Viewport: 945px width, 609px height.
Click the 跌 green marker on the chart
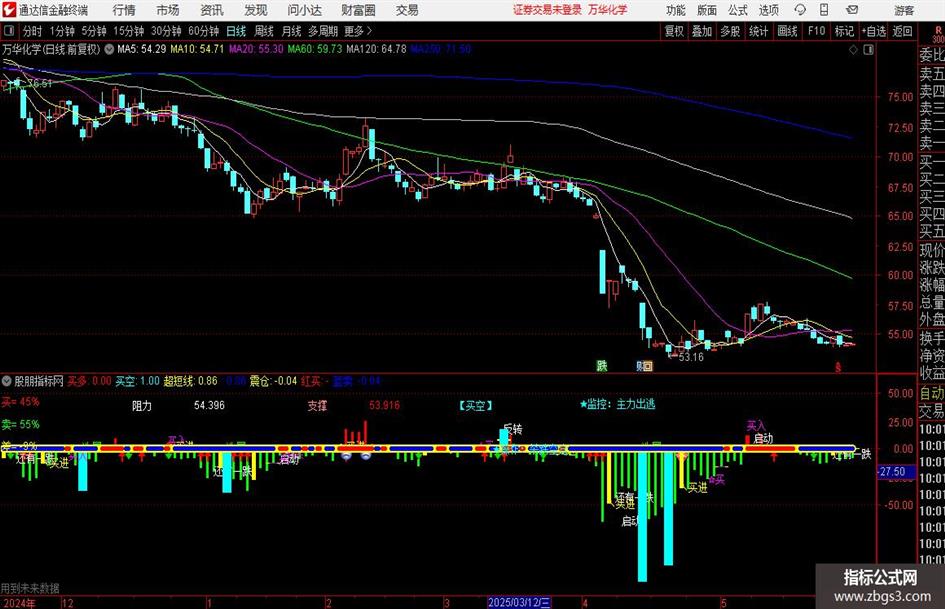(x=601, y=365)
